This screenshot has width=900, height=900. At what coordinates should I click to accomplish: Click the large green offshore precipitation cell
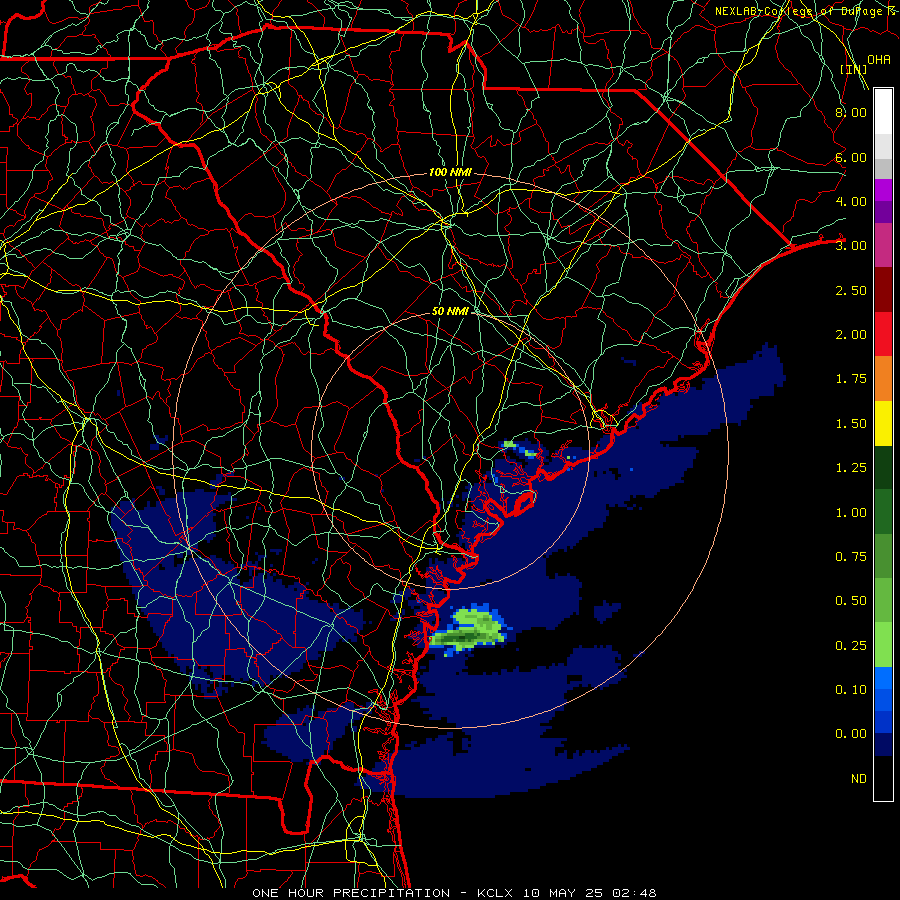[x=468, y=629]
